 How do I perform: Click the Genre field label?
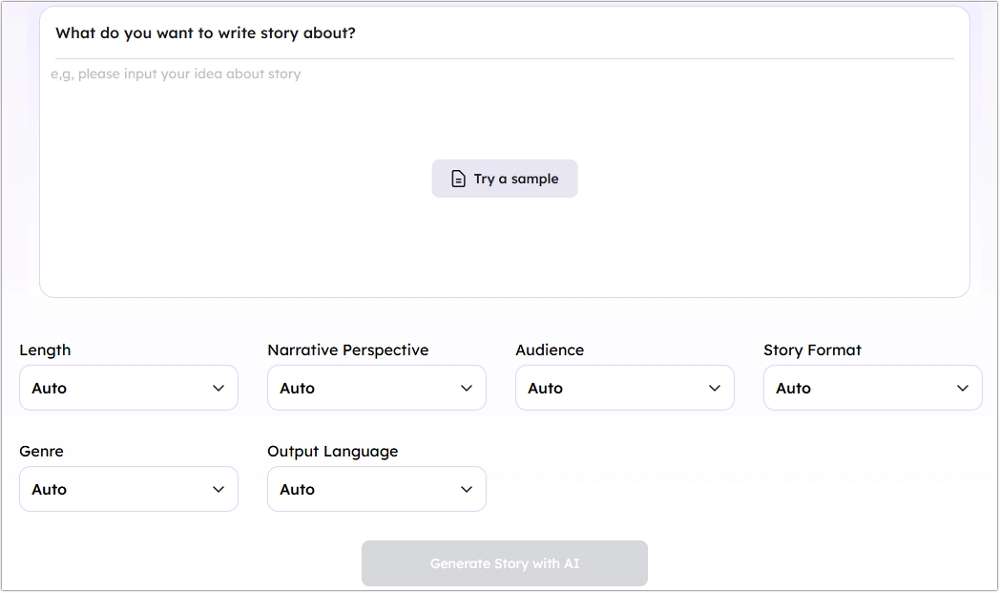pyautogui.click(x=41, y=451)
